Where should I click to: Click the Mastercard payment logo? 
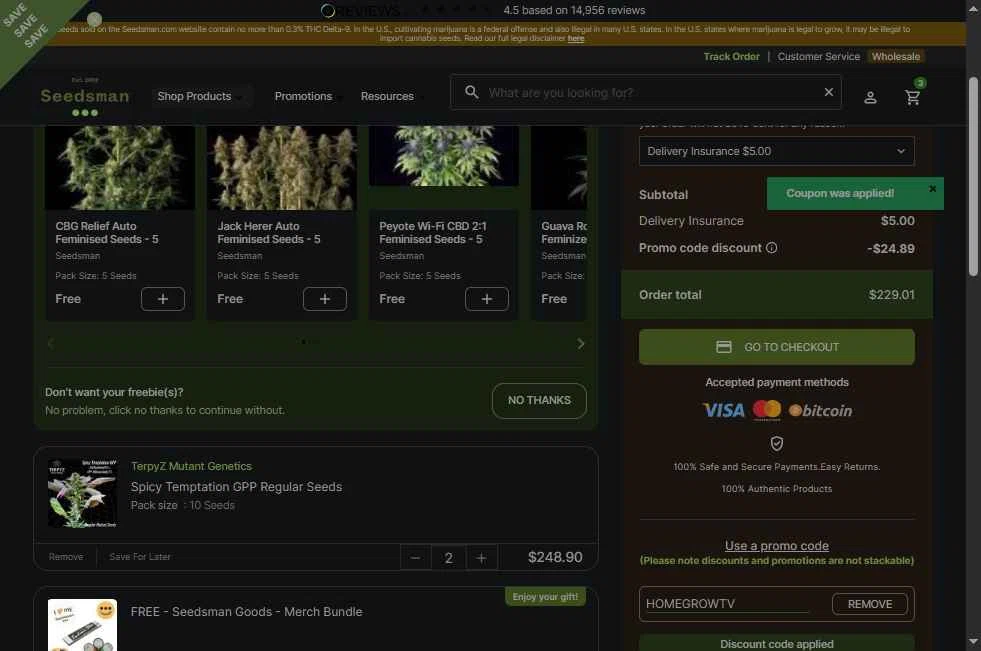(766, 410)
